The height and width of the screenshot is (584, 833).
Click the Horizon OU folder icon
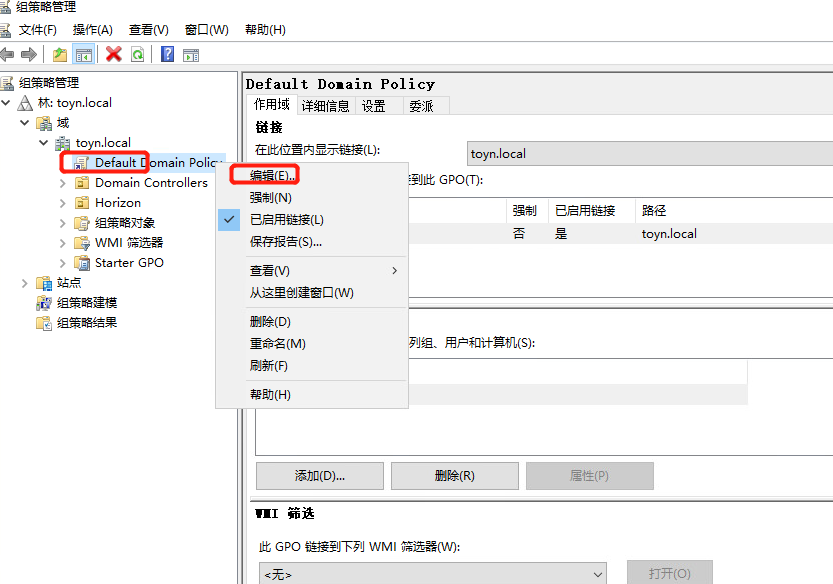click(x=82, y=203)
